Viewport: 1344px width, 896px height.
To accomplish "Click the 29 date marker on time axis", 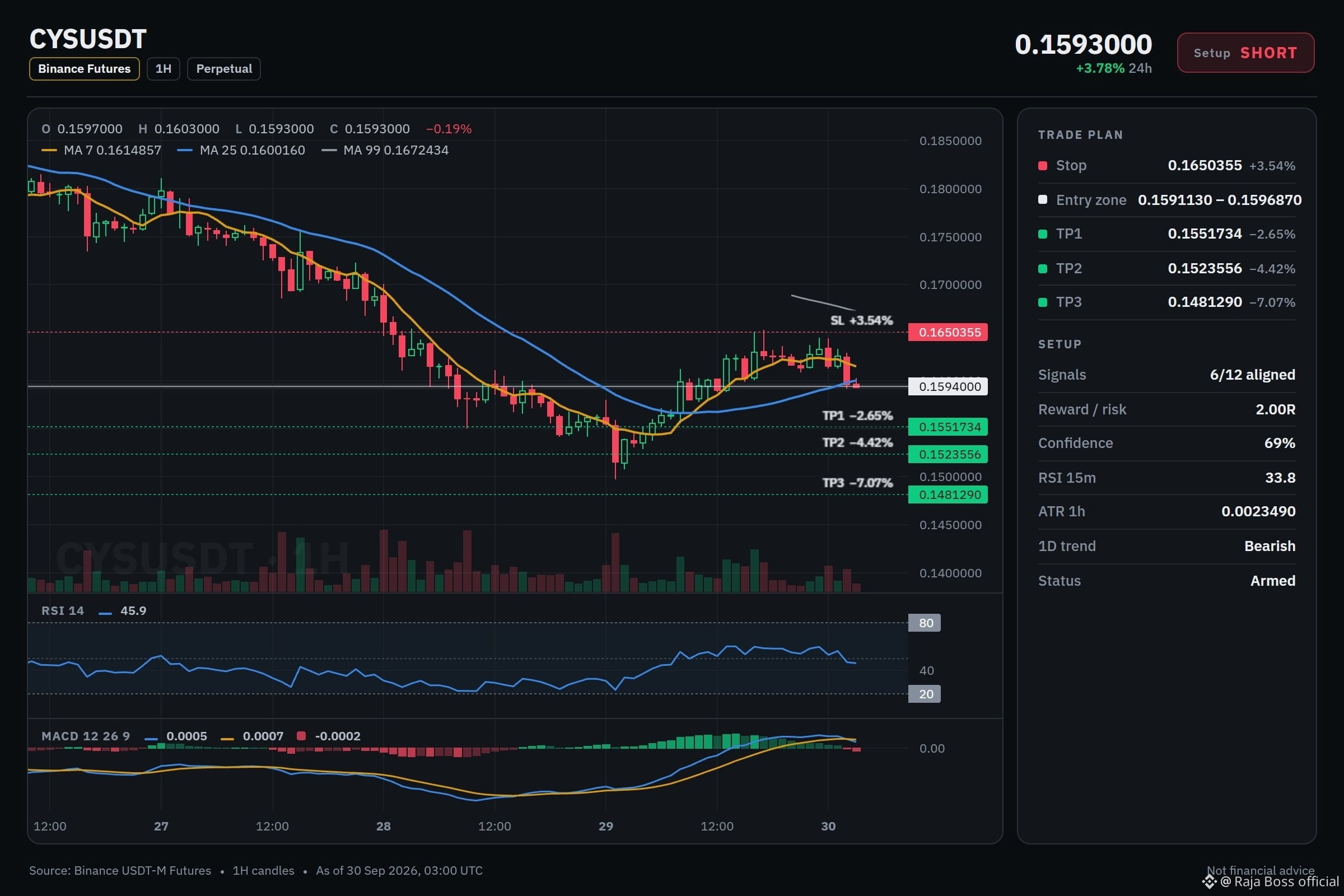I will (x=606, y=827).
